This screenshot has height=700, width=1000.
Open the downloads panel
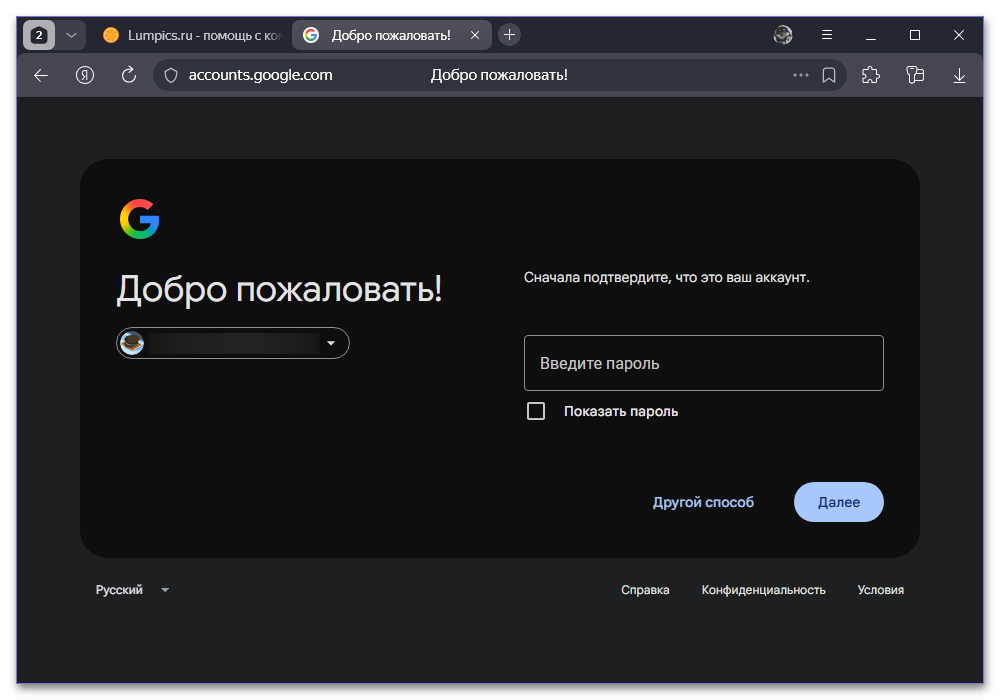pos(959,76)
